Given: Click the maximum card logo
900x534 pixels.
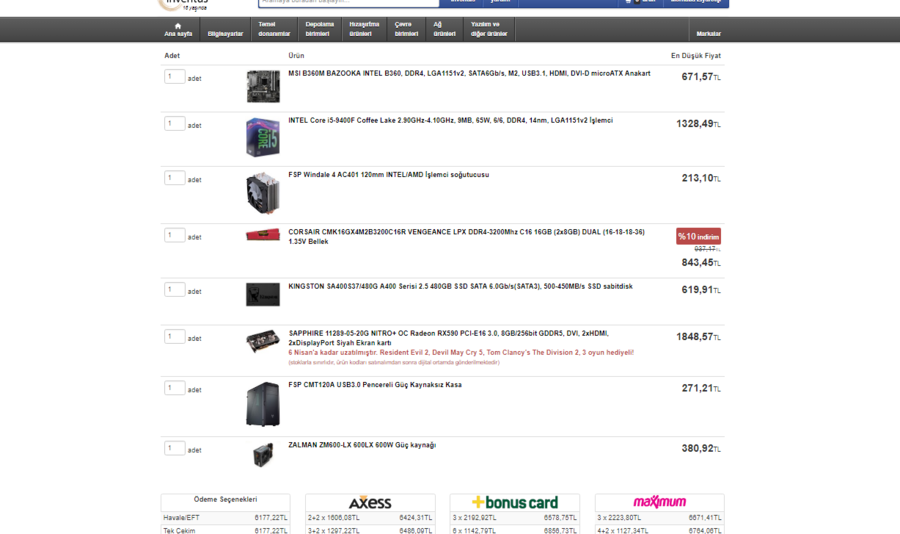Looking at the screenshot, I should (x=660, y=502).
